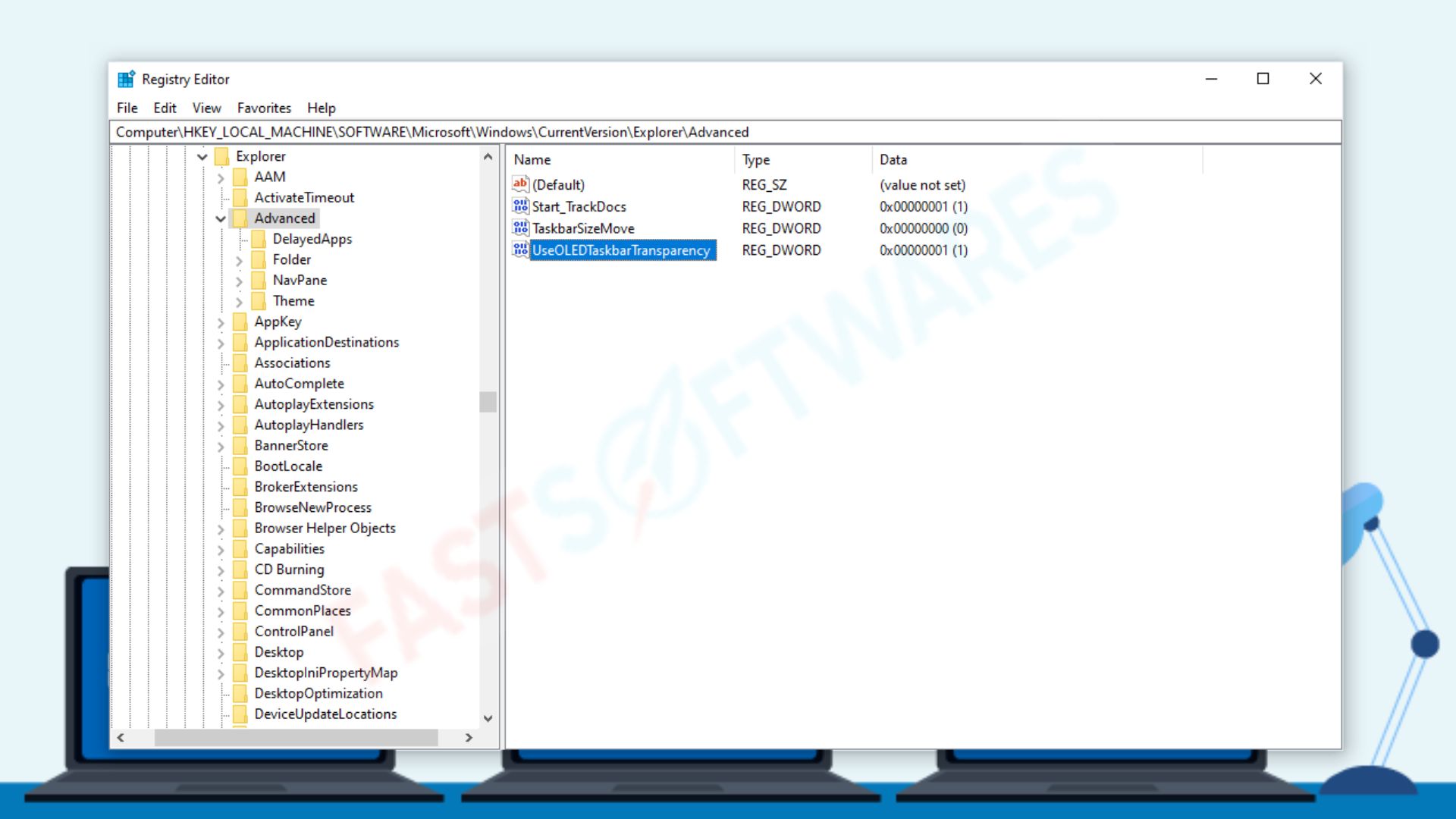Click the ControlPanel folder icon
1456x819 pixels.
[x=240, y=632]
